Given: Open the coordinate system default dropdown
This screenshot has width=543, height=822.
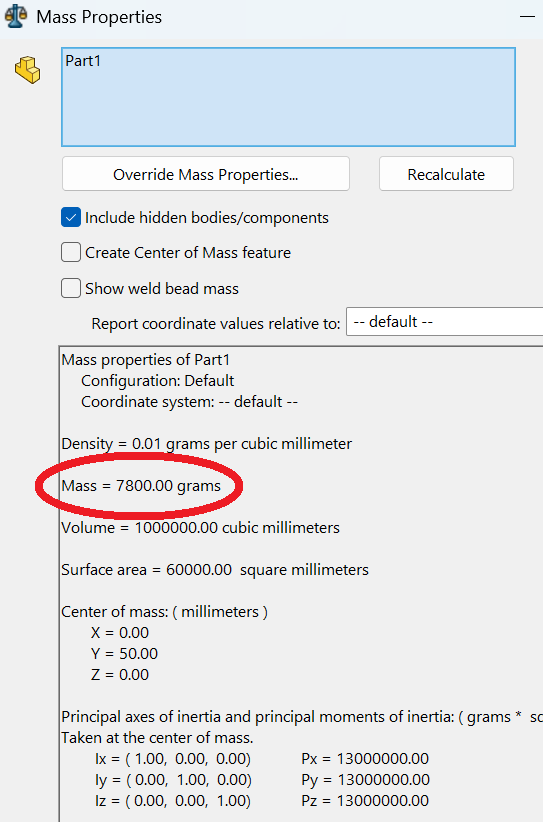Looking at the screenshot, I should tap(444, 321).
